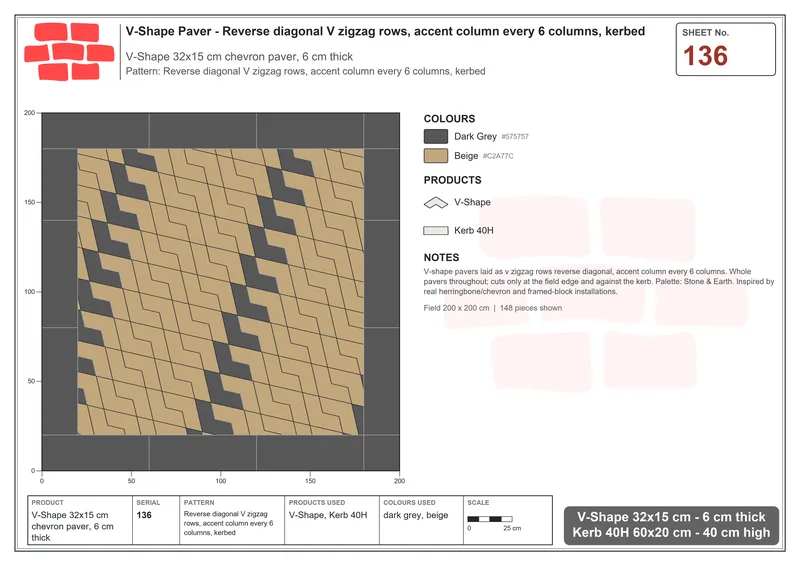Click 'Field 200 x 200 cm' text

click(x=456, y=308)
